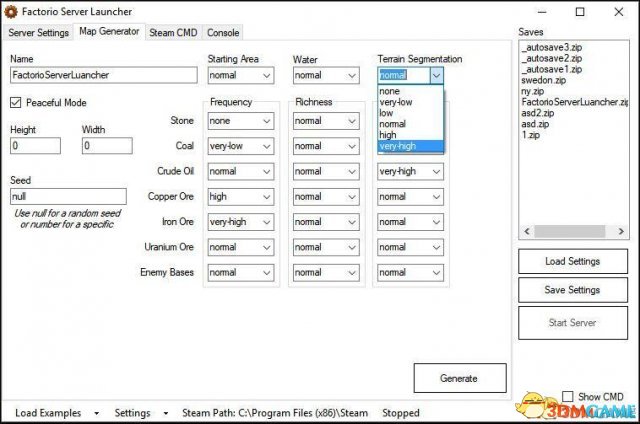The image size is (640, 424).
Task: Open the Starting Area dropdown
Action: 241,75
